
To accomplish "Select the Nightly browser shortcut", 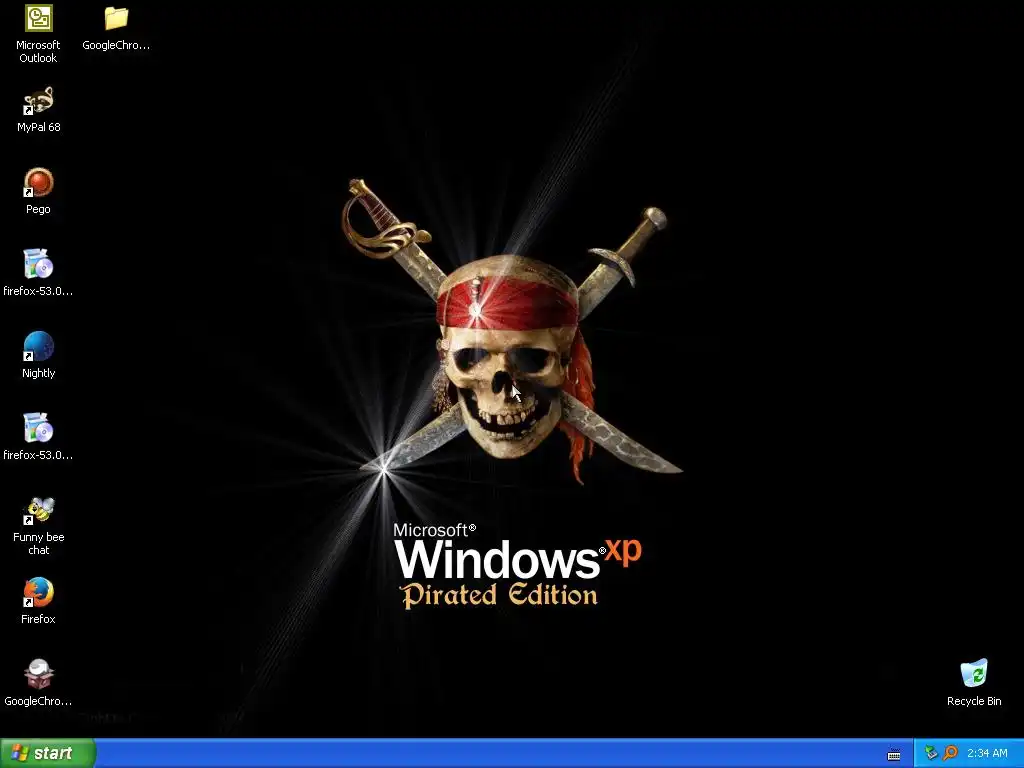I will tap(39, 347).
